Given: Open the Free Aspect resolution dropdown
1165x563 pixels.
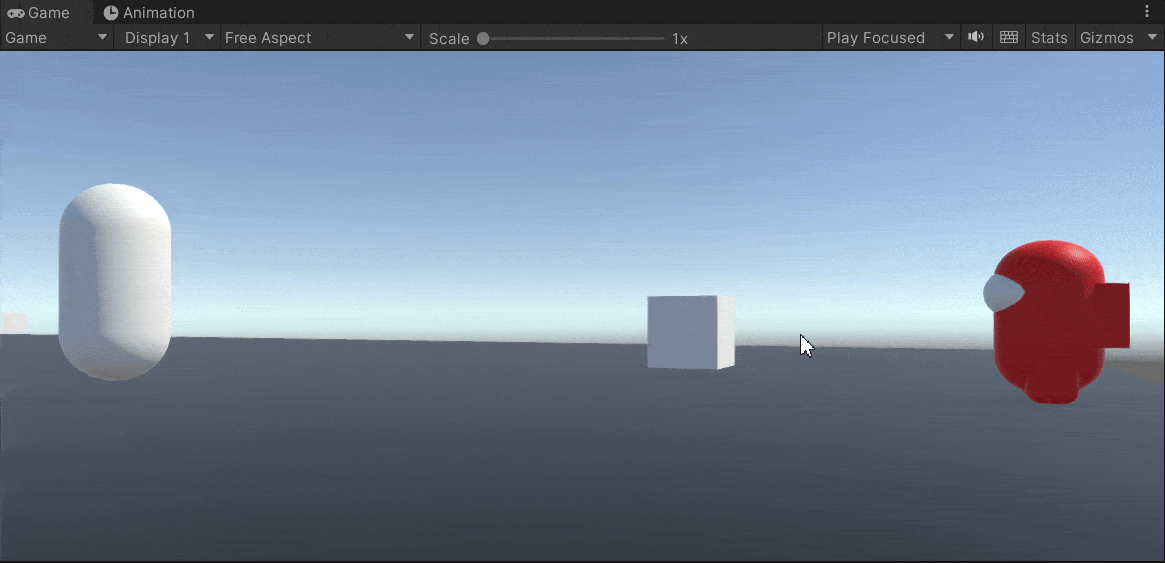Looking at the screenshot, I should pyautogui.click(x=319, y=38).
